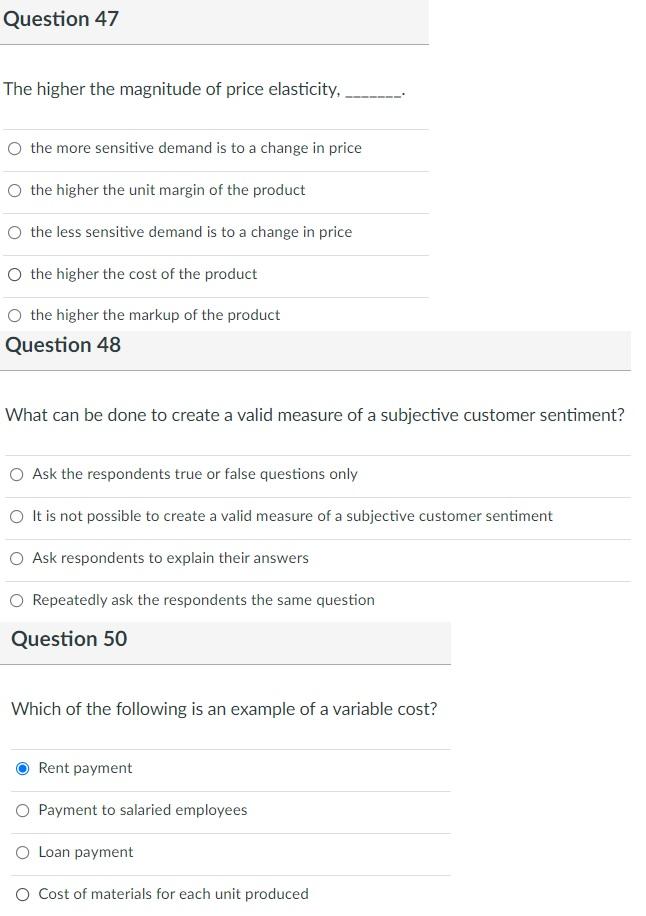Click the selected "Rent payment" radio button
646x916 pixels.
(x=23, y=768)
